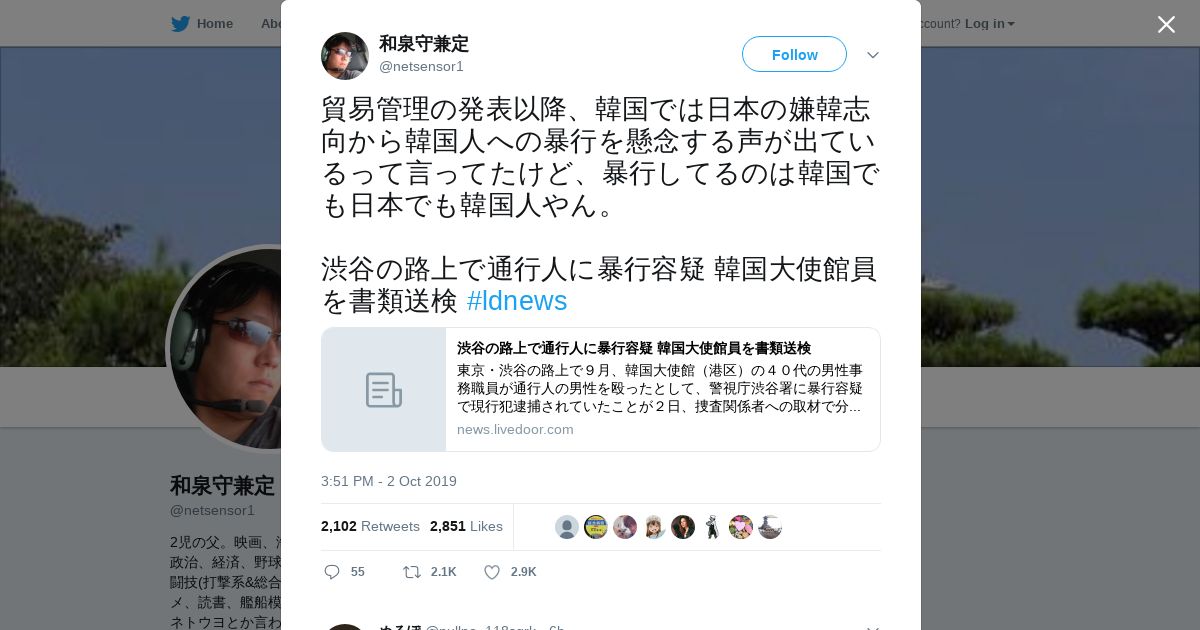Click the reply speech bubble icon
1200x630 pixels.
pyautogui.click(x=332, y=572)
